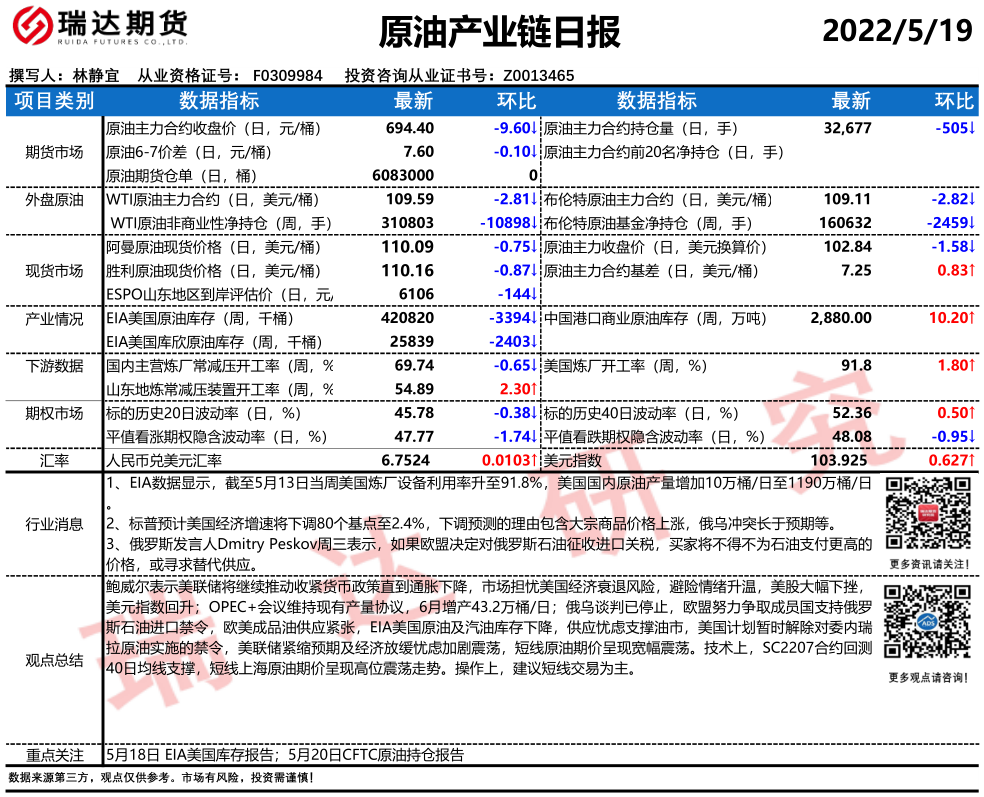Click the 更多观点请咨询 caption text
984x797 pixels.
(927, 678)
